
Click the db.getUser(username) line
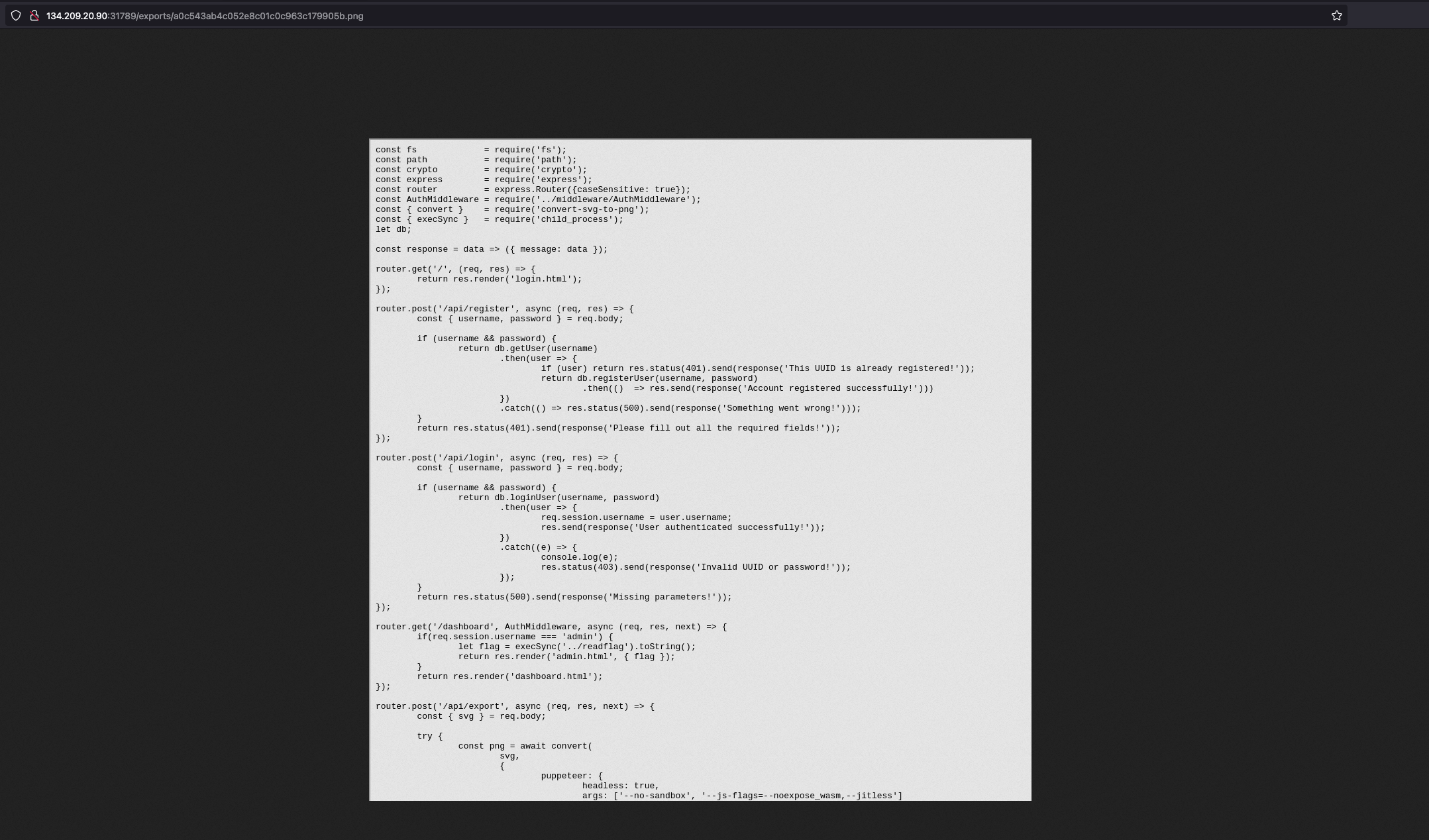point(528,348)
